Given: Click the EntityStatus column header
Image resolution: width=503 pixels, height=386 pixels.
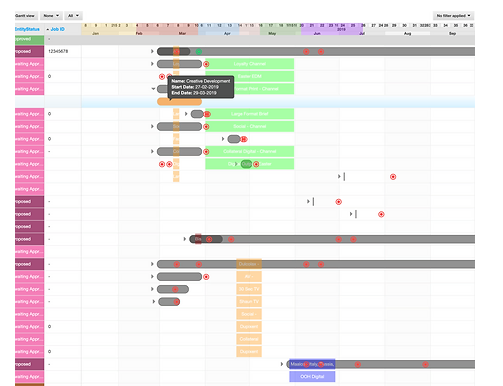Looking at the screenshot, I should pyautogui.click(x=27, y=29).
